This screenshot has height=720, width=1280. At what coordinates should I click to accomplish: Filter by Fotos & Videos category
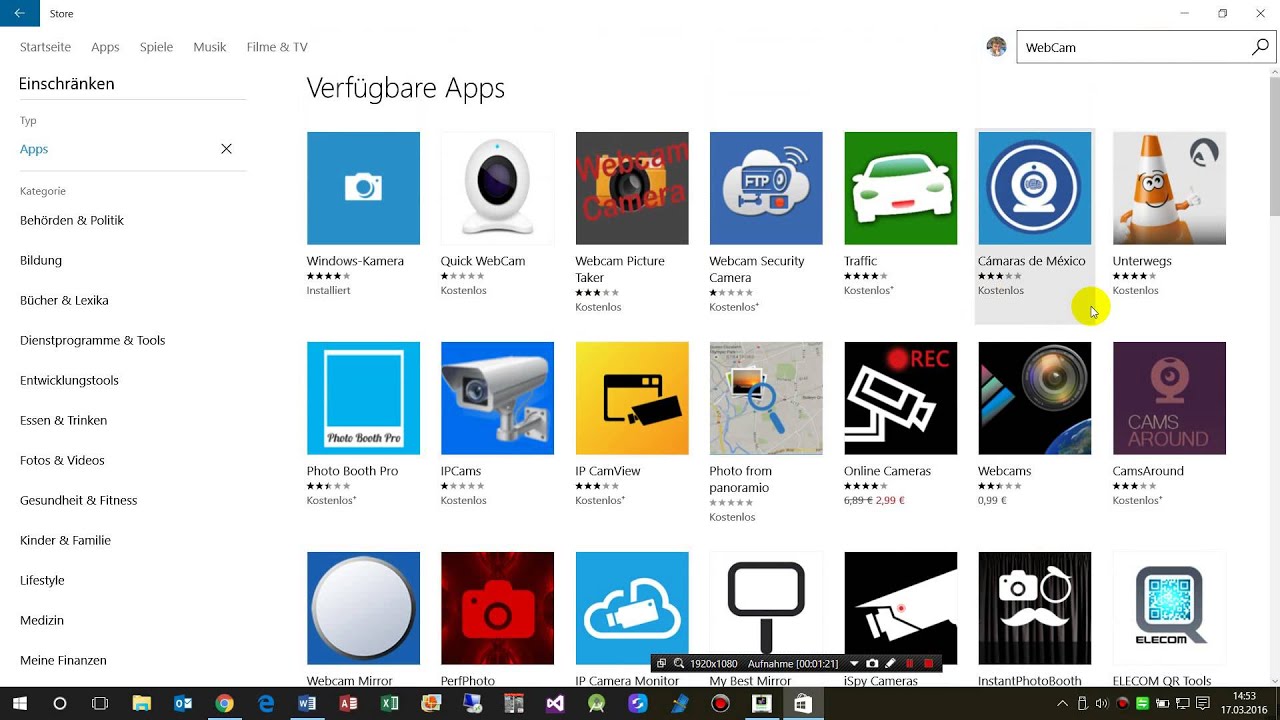click(x=62, y=460)
